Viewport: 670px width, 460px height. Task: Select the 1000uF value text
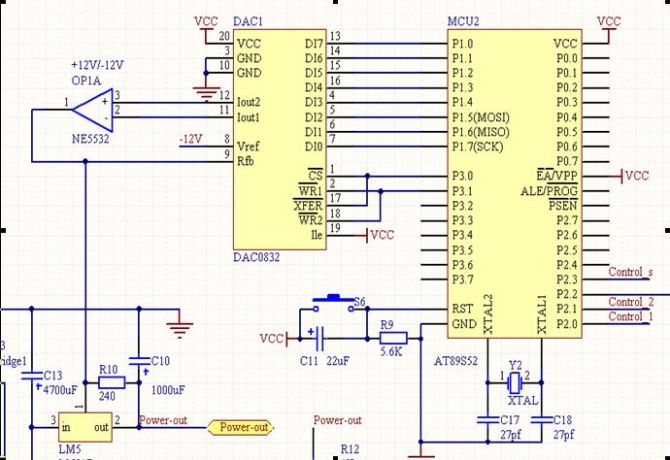pyautogui.click(x=168, y=390)
